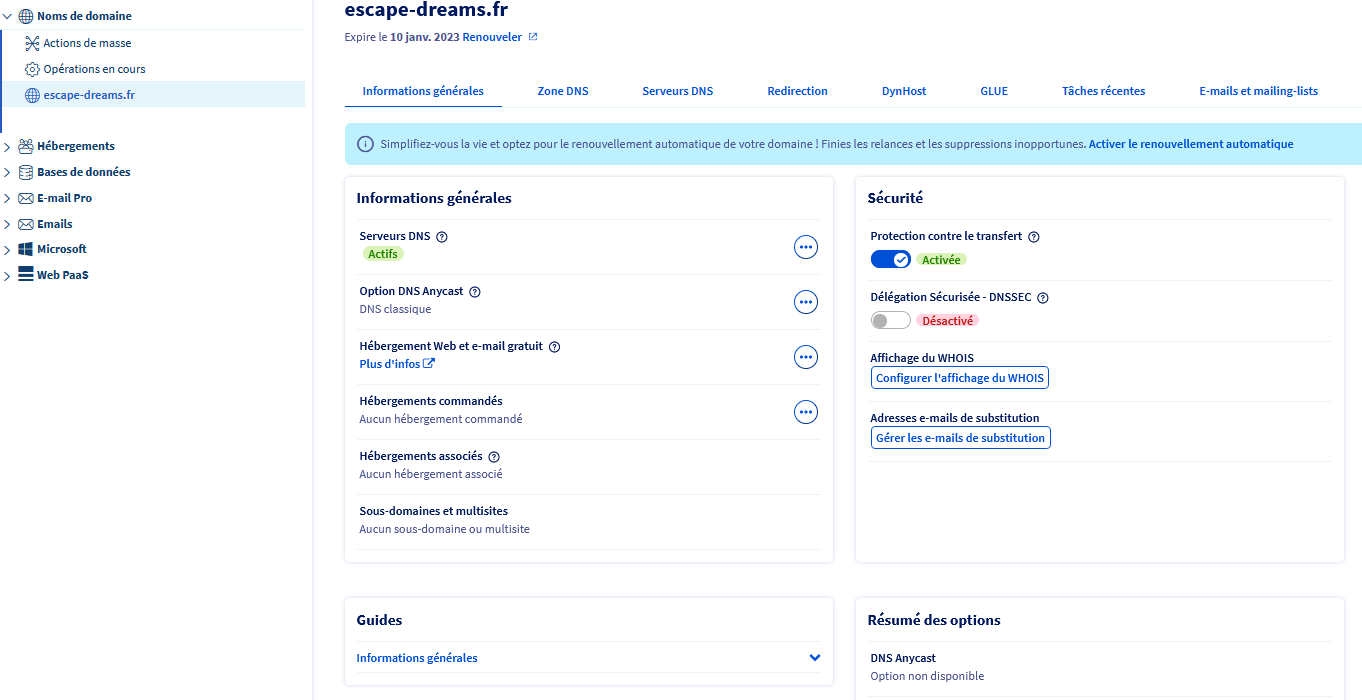
Task: Open the Serveurs DNS three-dot actions menu
Action: point(806,247)
